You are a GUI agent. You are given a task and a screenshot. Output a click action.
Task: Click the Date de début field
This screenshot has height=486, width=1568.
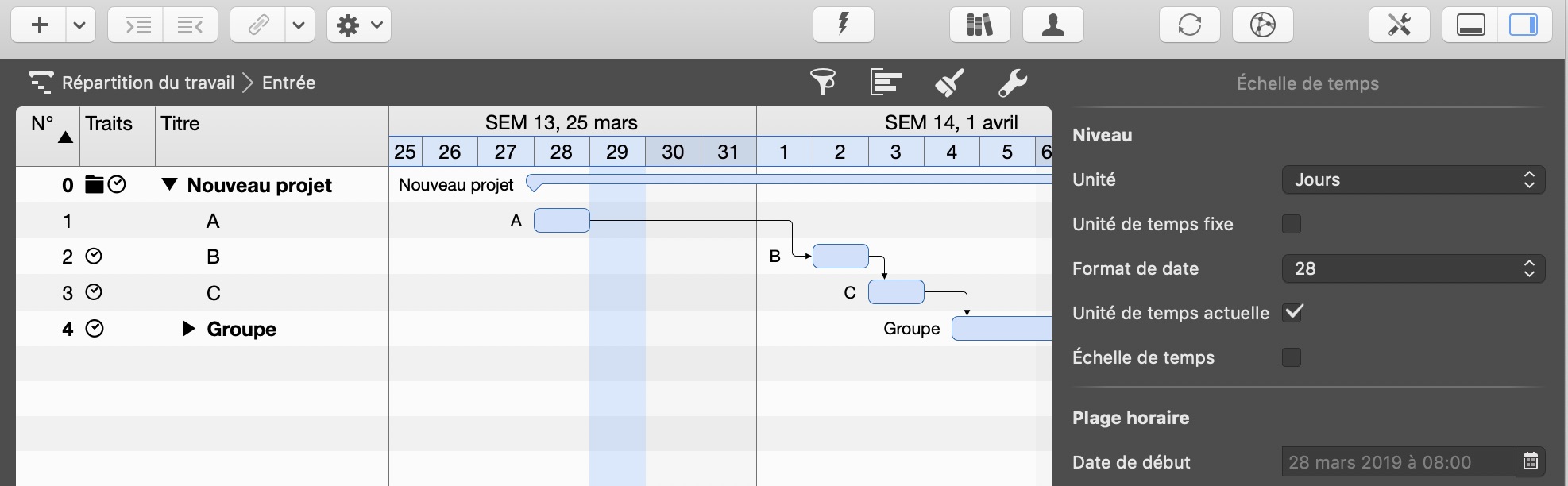pos(1398,462)
